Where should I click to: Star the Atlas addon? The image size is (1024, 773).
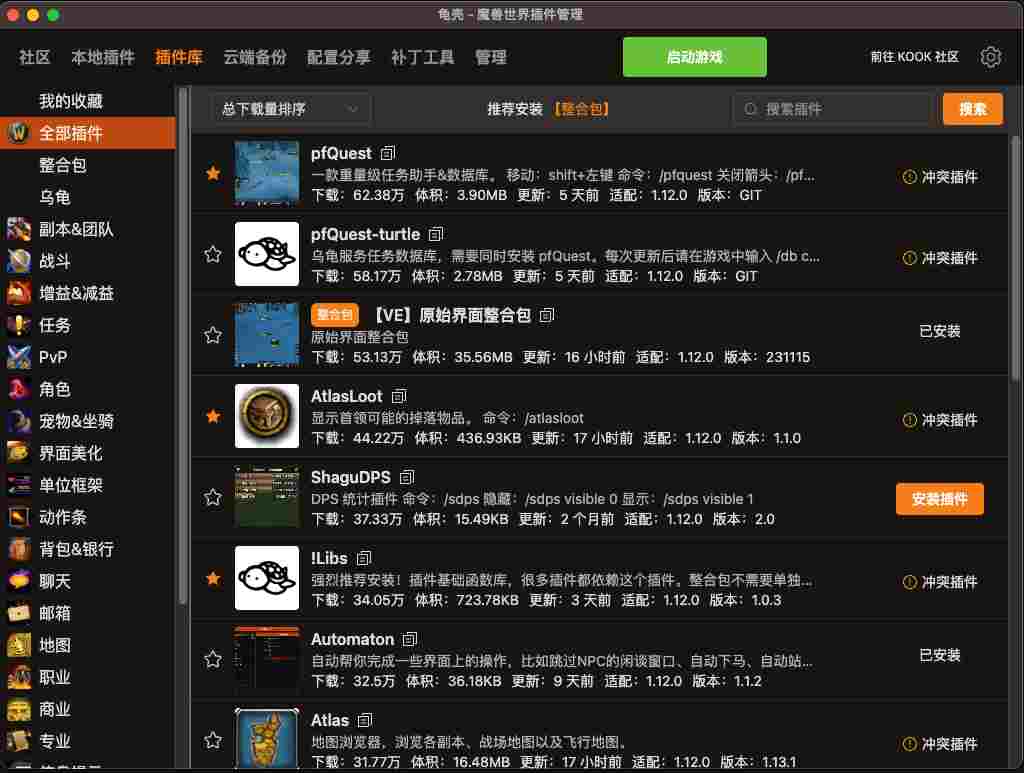213,740
